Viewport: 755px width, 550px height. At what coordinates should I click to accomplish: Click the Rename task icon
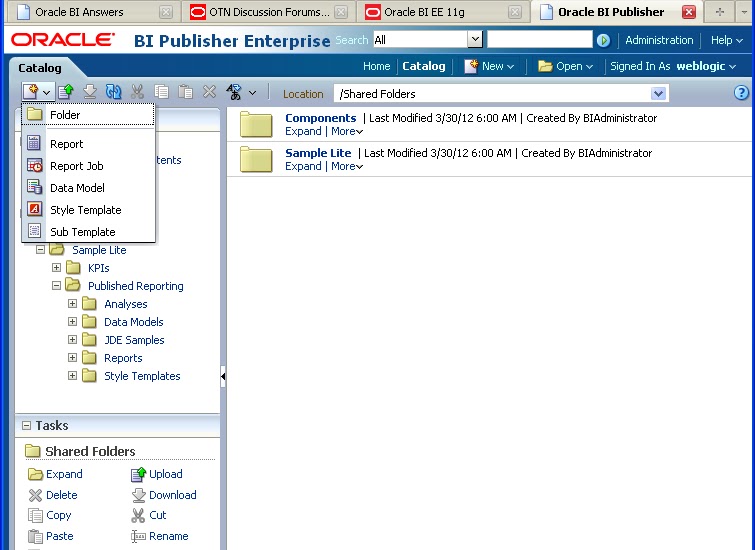[138, 536]
